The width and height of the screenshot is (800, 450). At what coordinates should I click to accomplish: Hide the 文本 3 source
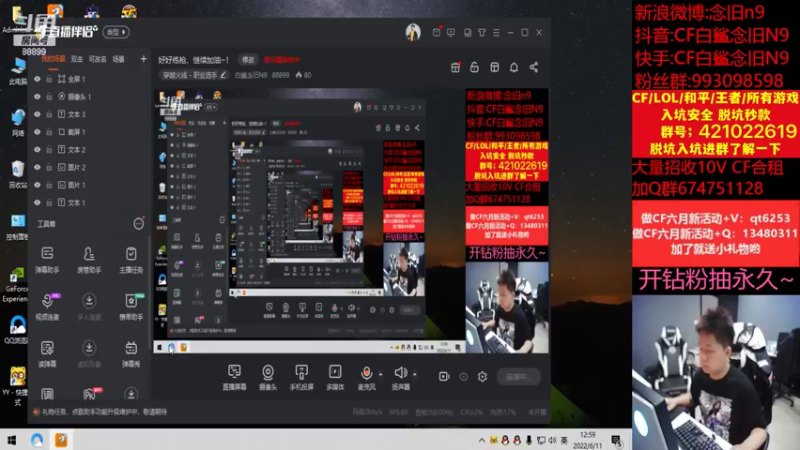pyautogui.click(x=37, y=114)
